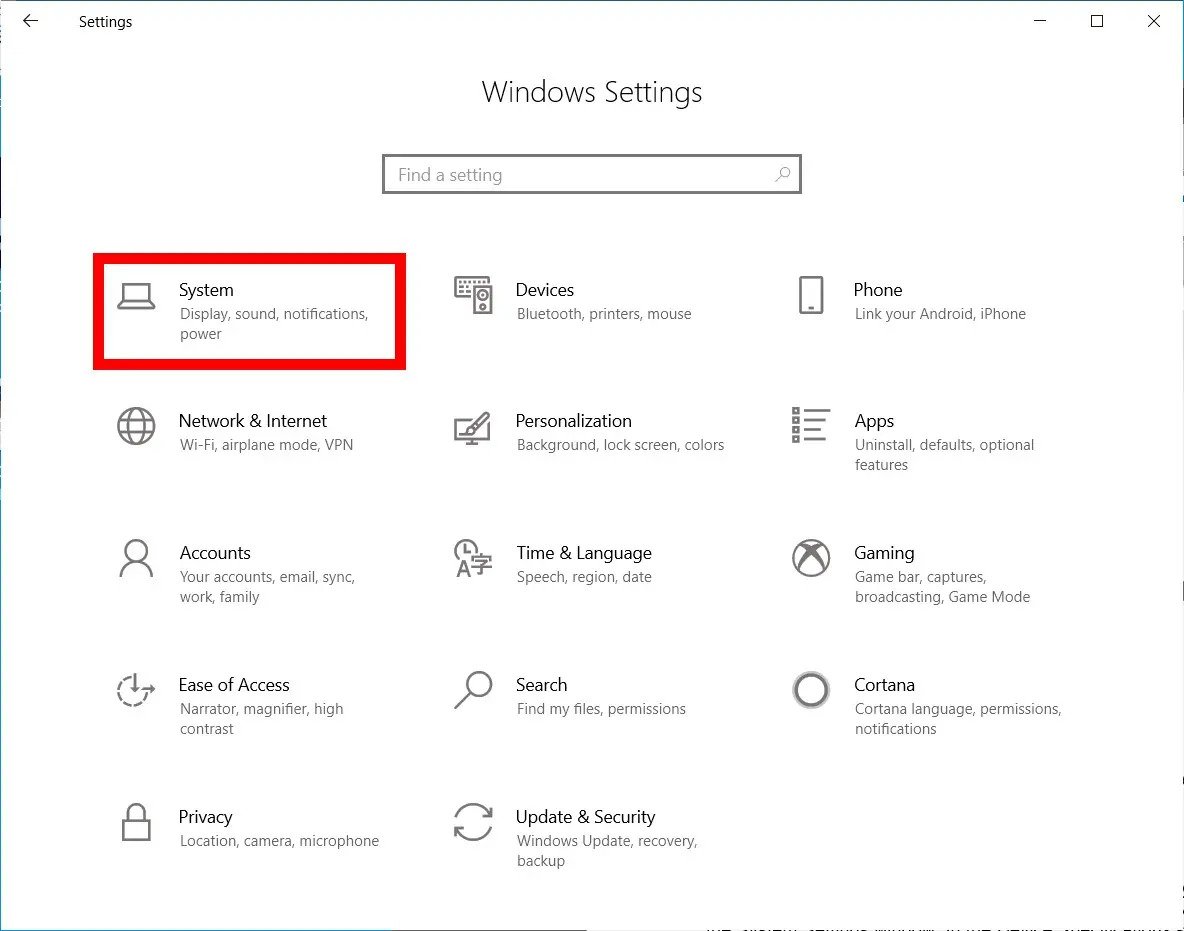1184x931 pixels.
Task: Click the System laptop icon
Action: [136, 297]
